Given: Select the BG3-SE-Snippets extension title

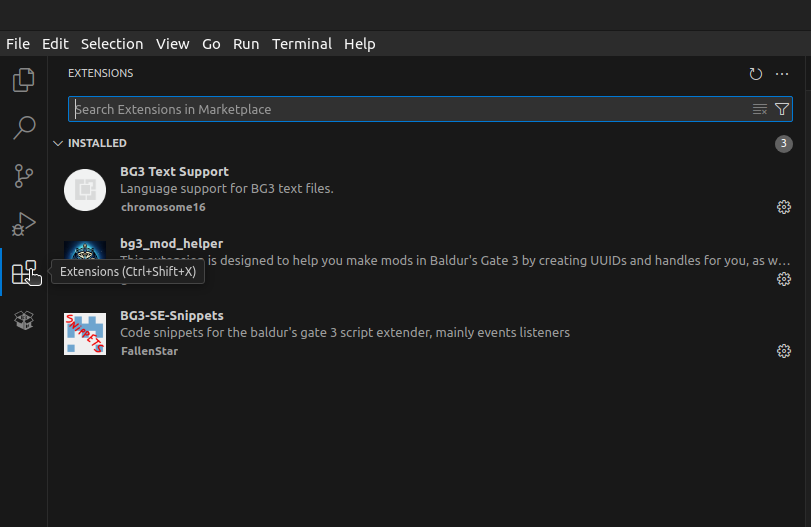Looking at the screenshot, I should coord(172,315).
